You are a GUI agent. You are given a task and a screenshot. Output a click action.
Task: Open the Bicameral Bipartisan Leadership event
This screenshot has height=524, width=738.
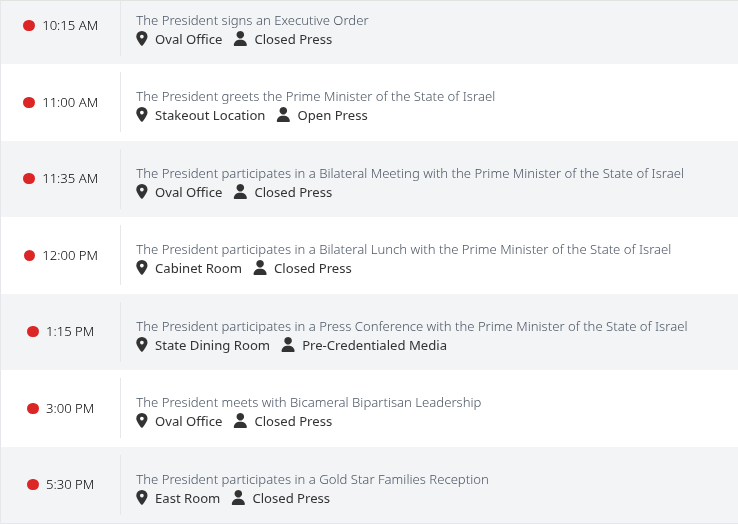pos(309,403)
